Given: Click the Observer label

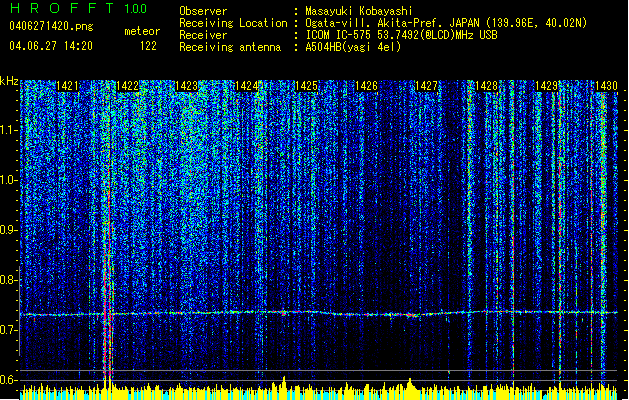Looking at the screenshot, I should click(x=203, y=11).
